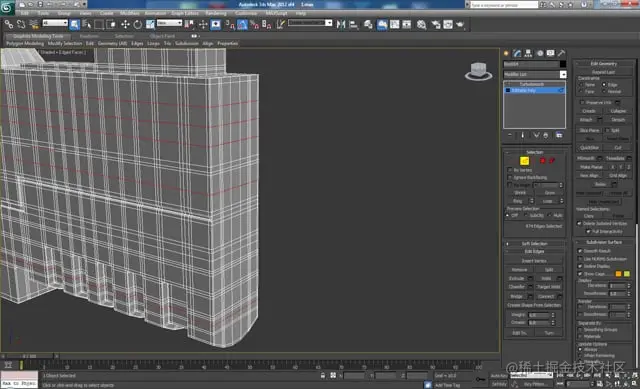Open the Utilities hammer panel tab
Viewport: 640px width, 389px height.
click(x=562, y=53)
